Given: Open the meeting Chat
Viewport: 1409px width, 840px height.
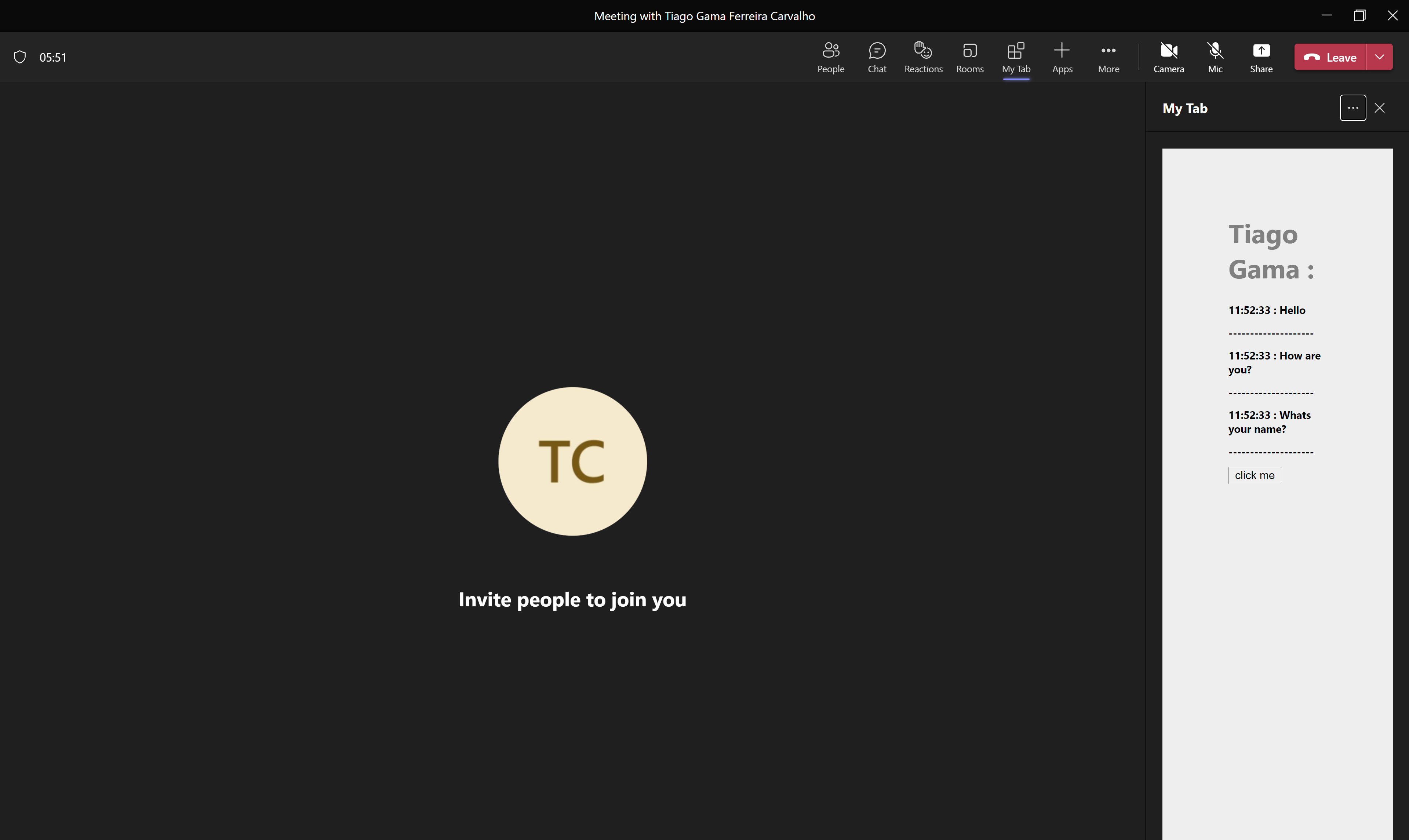Looking at the screenshot, I should point(877,57).
